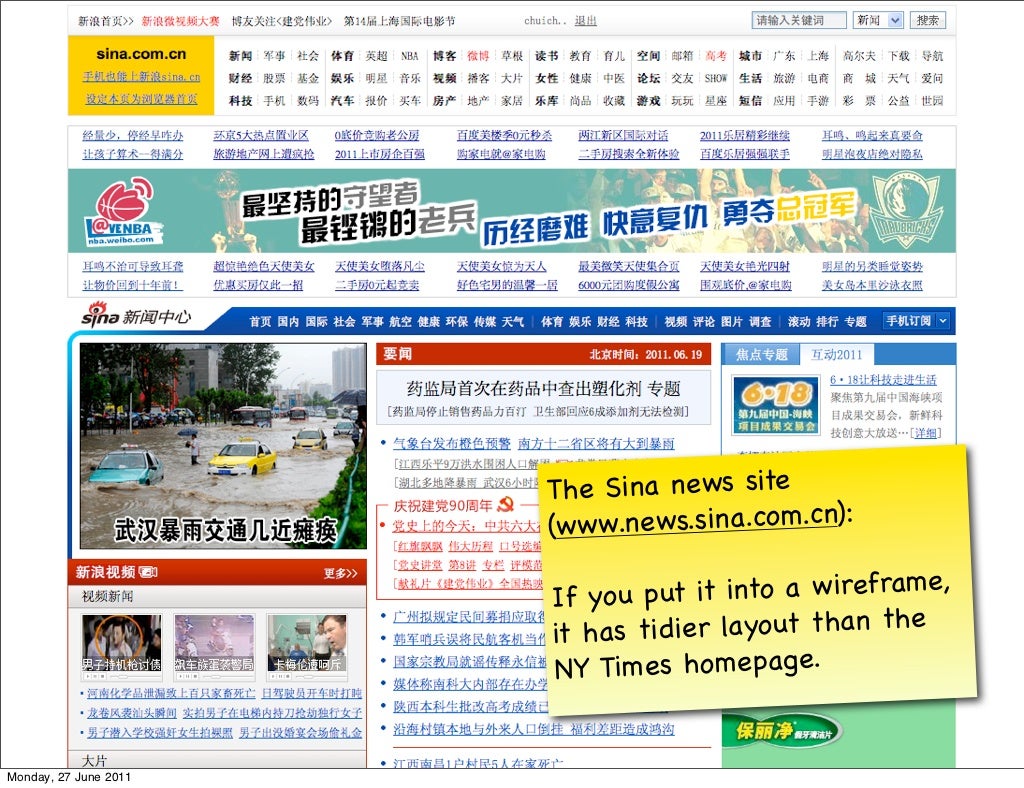The height and width of the screenshot is (788, 1024).
Task: Open 排行 in news center navigation
Action: 827,321
